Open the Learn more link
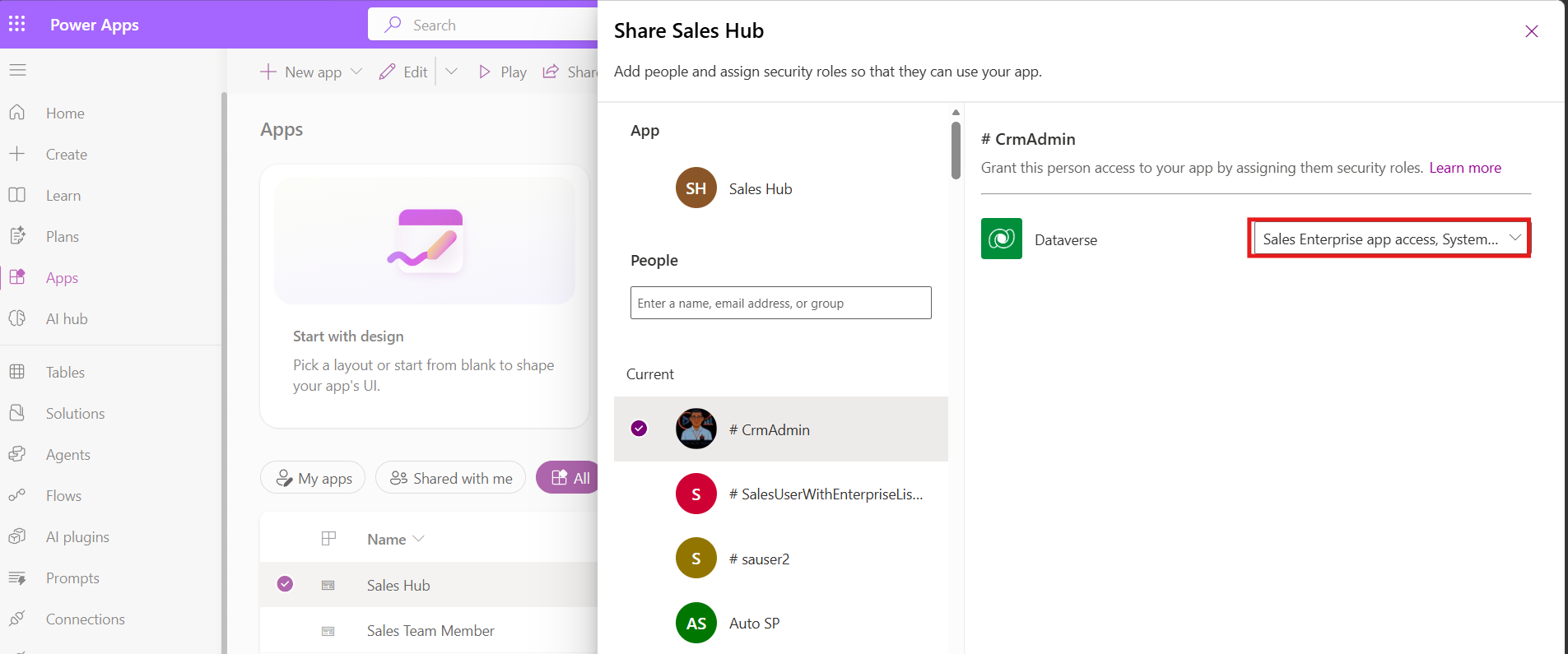This screenshot has width=1568, height=654. pos(1465,168)
